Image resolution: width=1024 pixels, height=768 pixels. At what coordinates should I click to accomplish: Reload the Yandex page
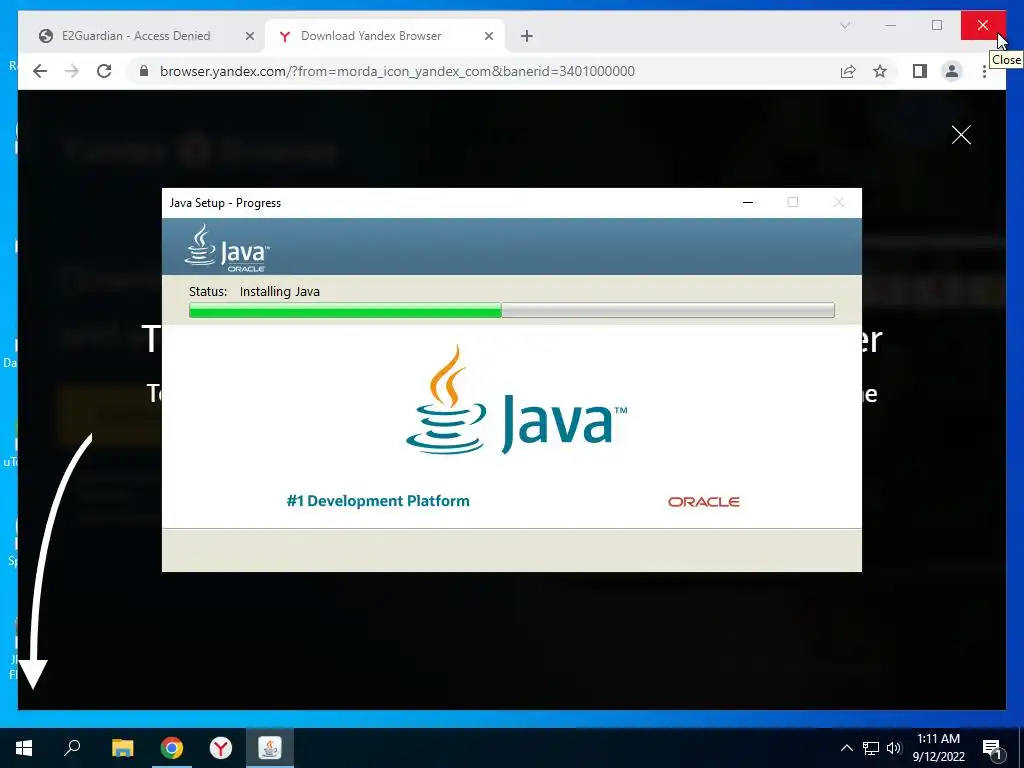coord(104,71)
